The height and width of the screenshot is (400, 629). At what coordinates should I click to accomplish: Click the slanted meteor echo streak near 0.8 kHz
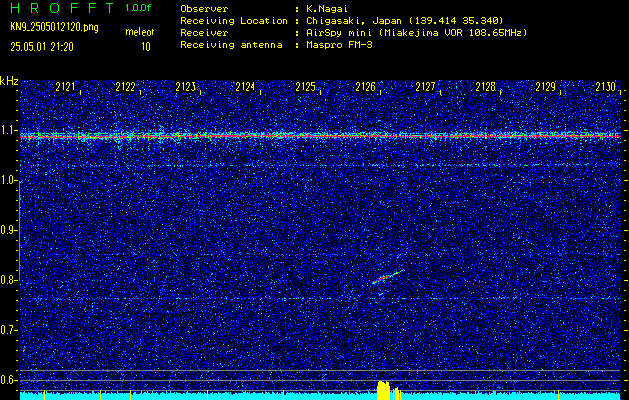point(387,277)
